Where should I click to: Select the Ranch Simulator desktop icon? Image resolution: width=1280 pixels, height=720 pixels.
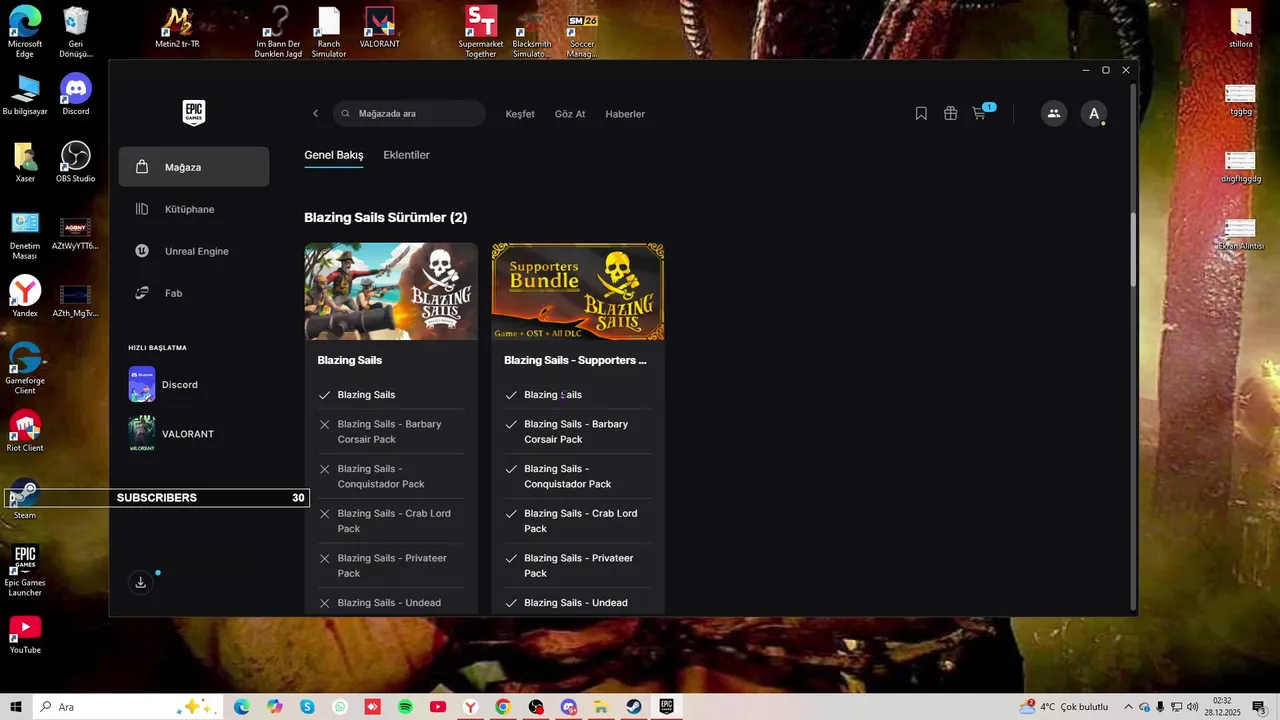[x=329, y=31]
